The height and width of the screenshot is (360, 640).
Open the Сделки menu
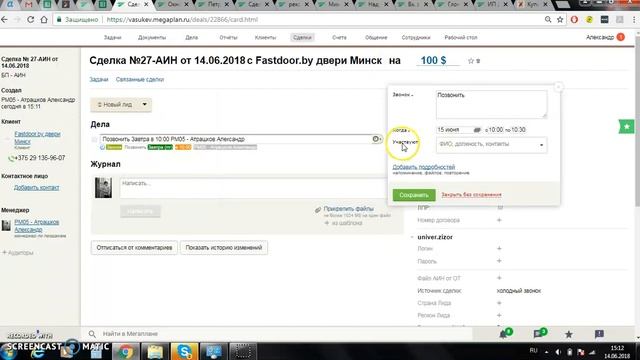pyautogui.click(x=302, y=38)
